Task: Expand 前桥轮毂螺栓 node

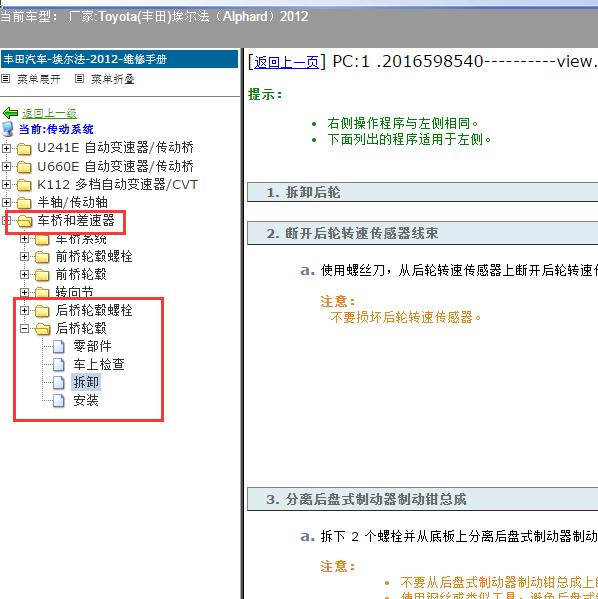Action: [x=24, y=256]
